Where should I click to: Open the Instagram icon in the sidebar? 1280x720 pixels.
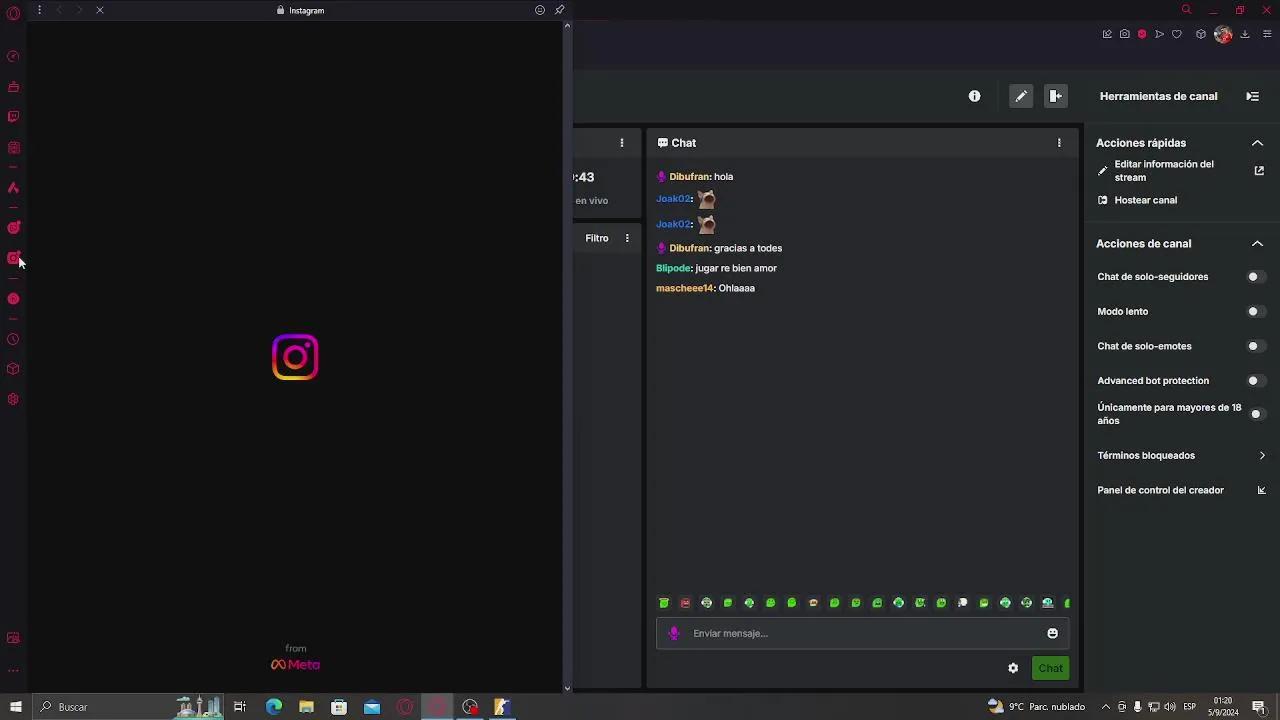13,258
